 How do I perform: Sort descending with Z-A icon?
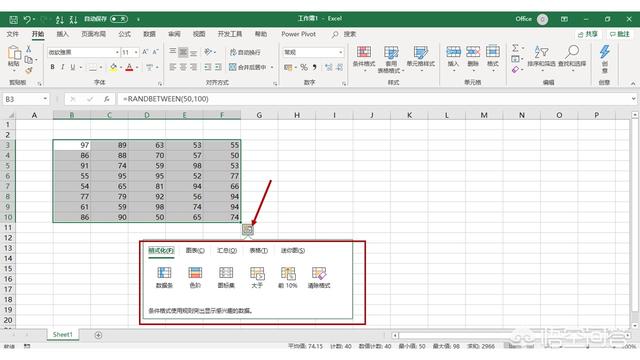coord(73,19)
